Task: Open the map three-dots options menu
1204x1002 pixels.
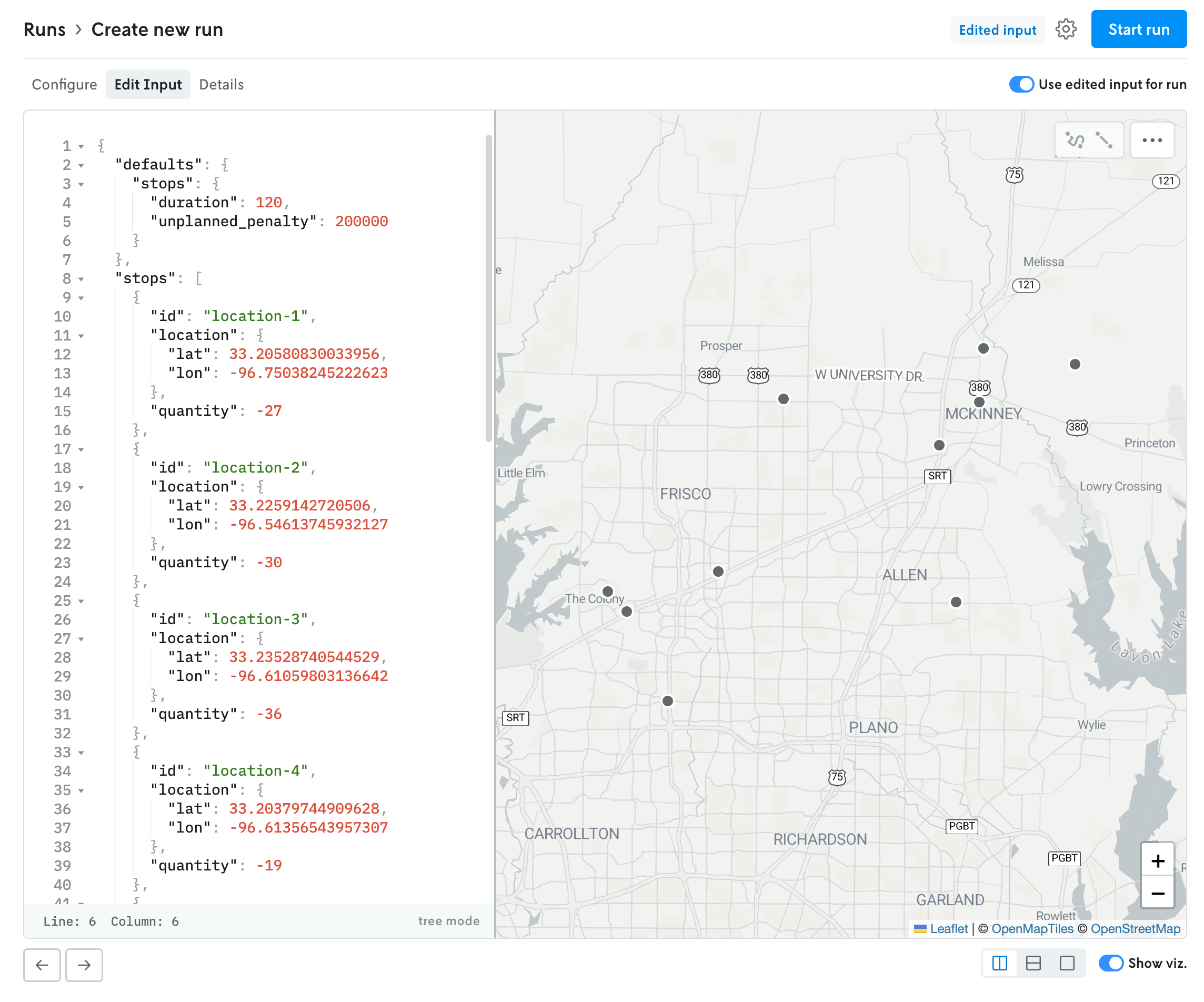Action: click(1151, 141)
